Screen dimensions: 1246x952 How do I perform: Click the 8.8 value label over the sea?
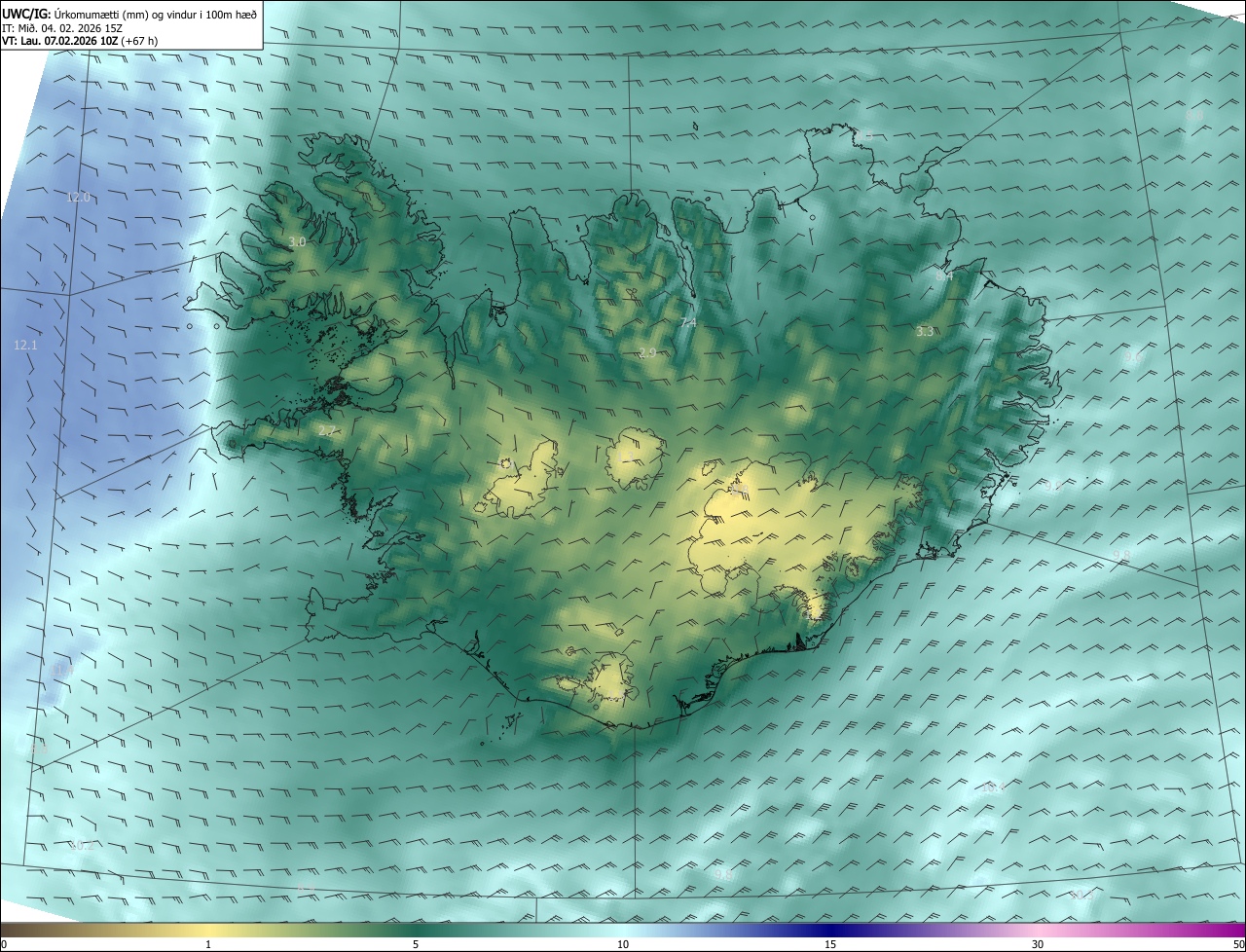pos(1194,116)
